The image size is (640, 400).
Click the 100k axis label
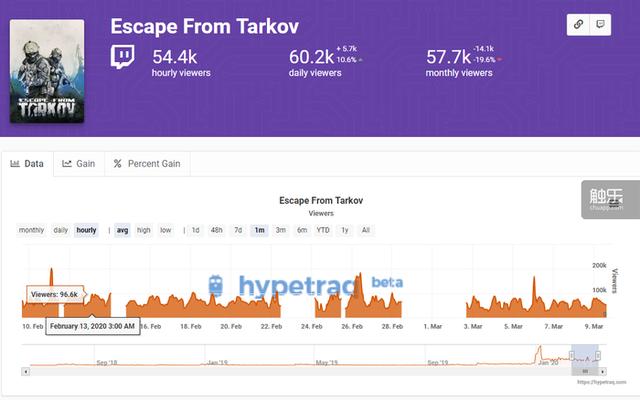point(599,290)
